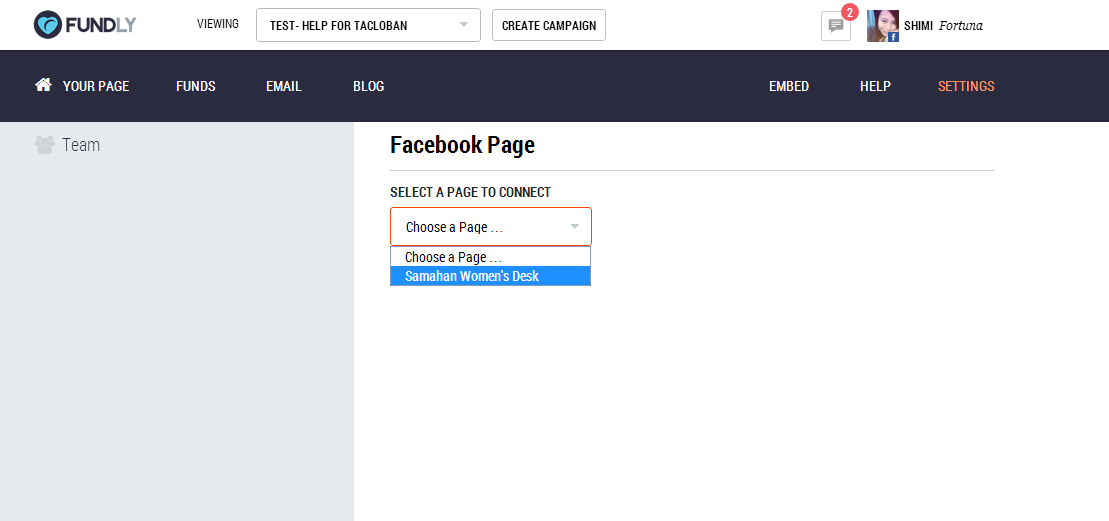Open the messages notification icon

836,26
